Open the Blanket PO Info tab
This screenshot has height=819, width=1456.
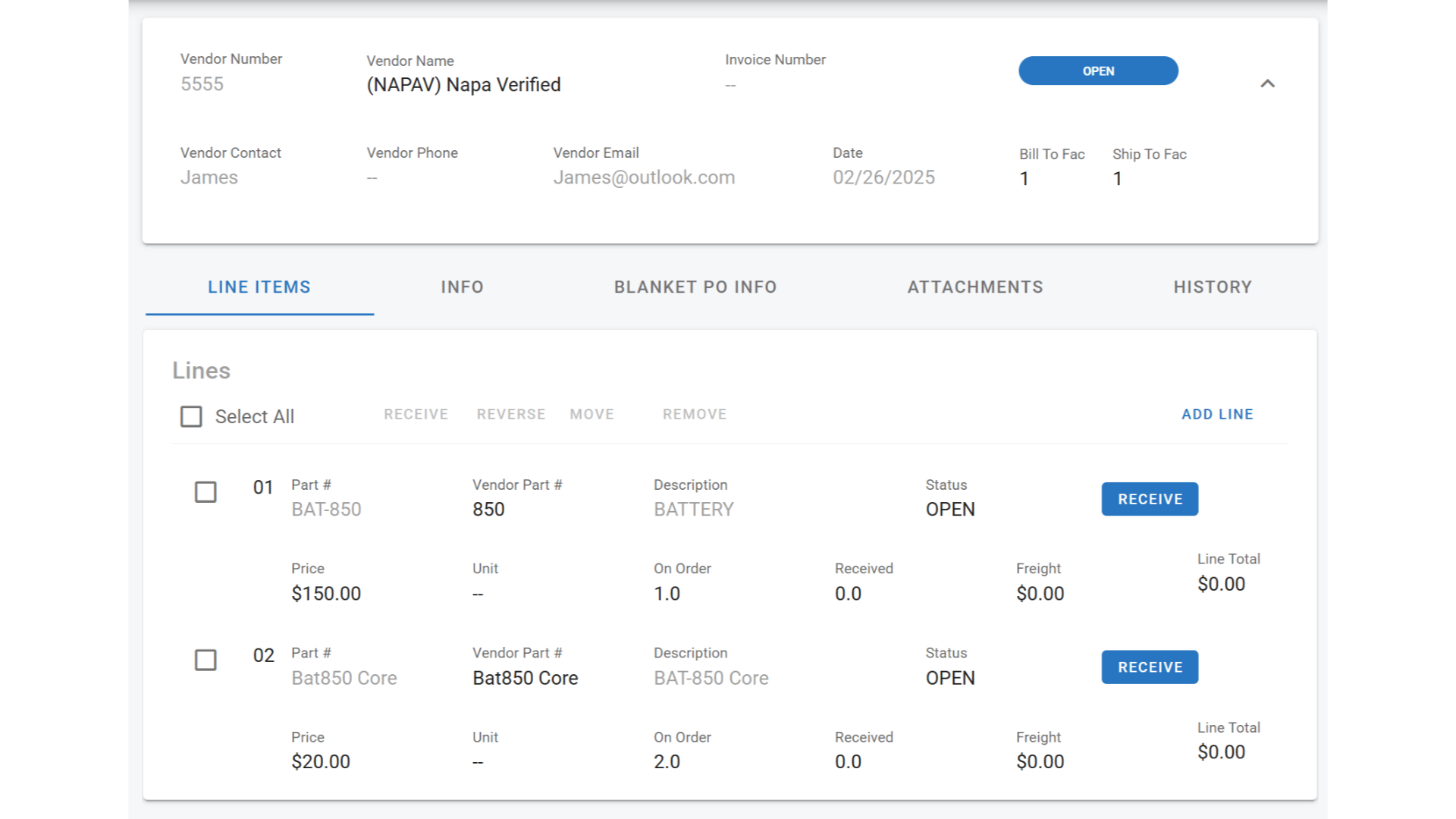click(x=695, y=287)
